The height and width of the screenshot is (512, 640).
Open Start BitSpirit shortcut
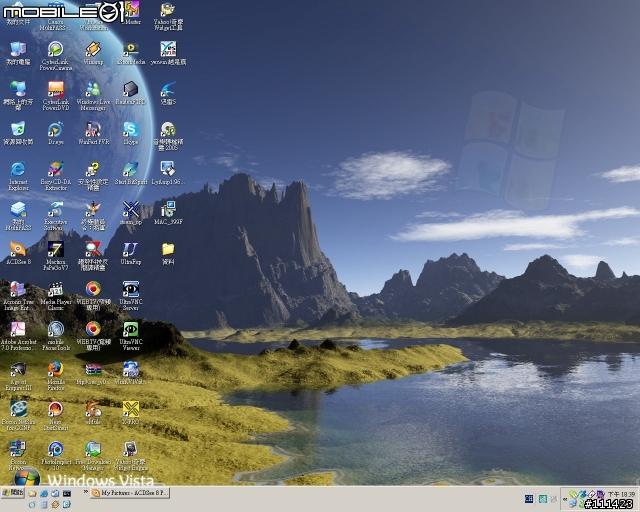pos(131,173)
